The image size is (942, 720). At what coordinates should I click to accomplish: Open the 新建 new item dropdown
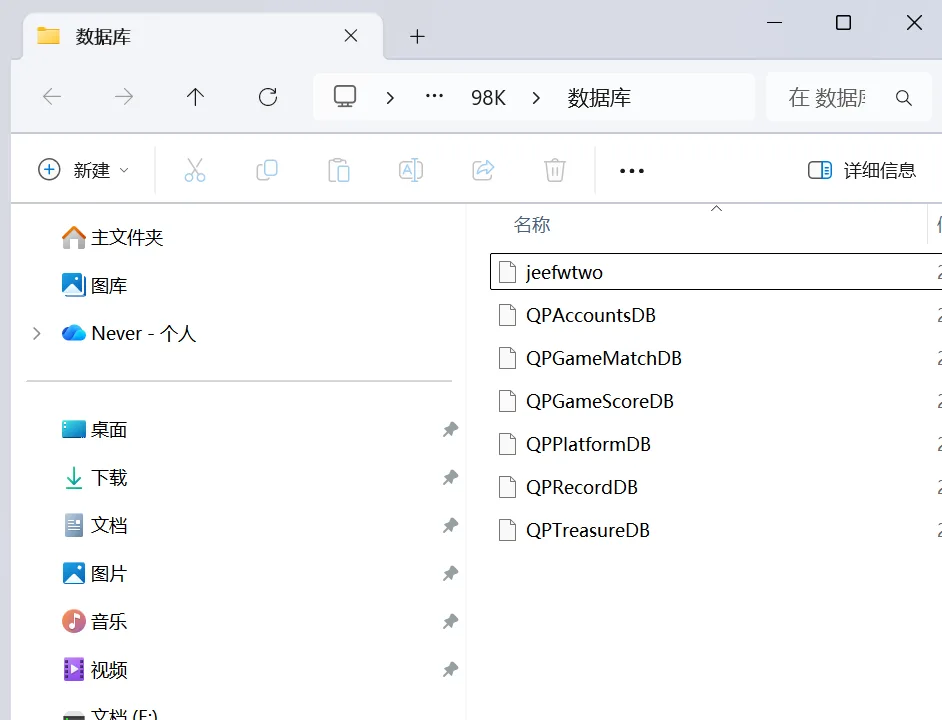click(x=84, y=170)
